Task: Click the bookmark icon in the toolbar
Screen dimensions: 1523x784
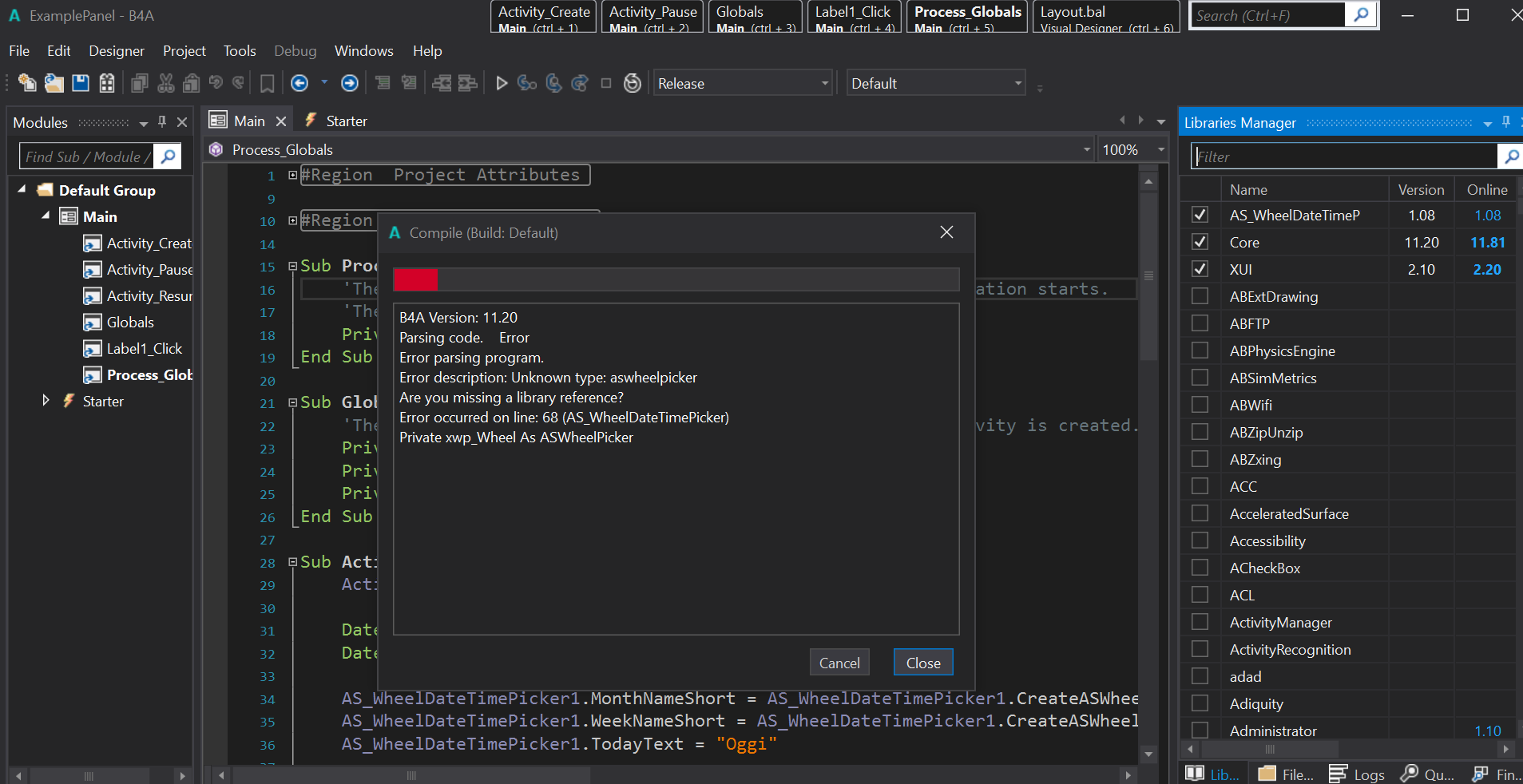Action: pos(268,83)
